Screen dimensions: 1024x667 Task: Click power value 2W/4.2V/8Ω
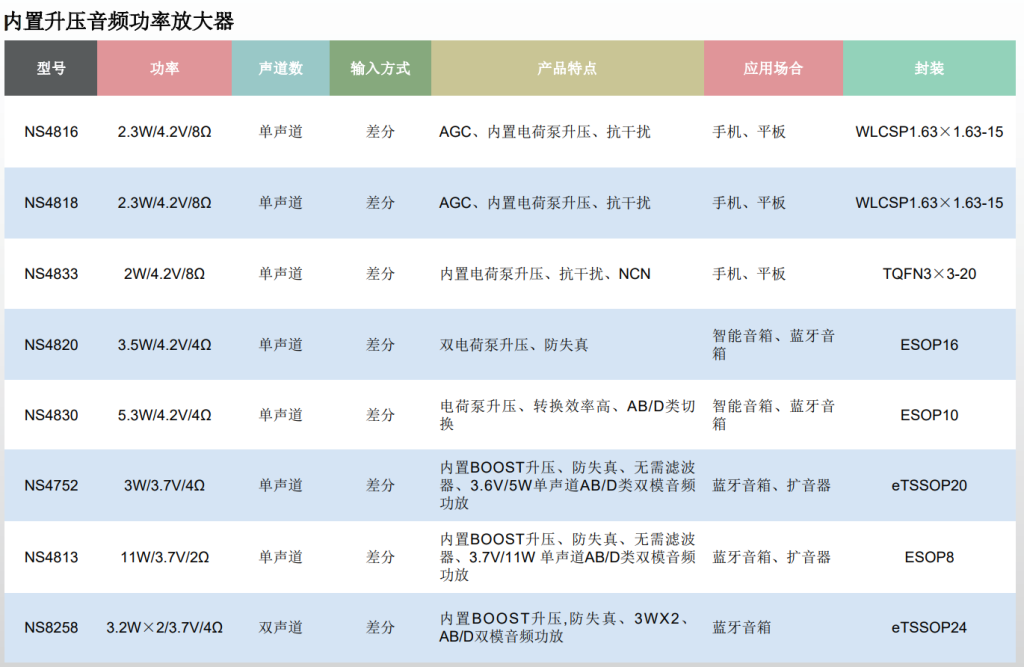[x=165, y=274]
